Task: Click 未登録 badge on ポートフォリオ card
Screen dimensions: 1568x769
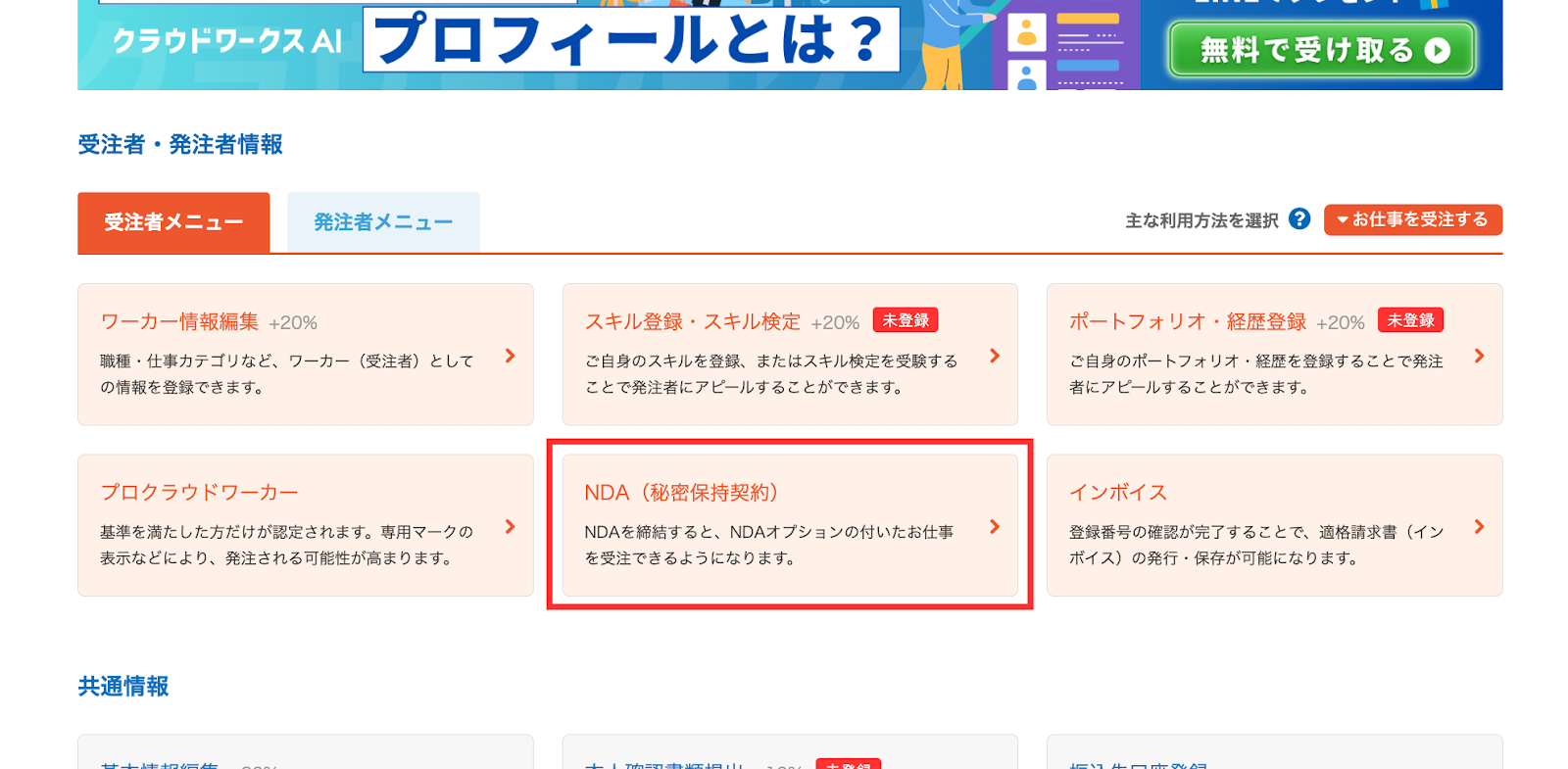Action: pyautogui.click(x=1410, y=320)
